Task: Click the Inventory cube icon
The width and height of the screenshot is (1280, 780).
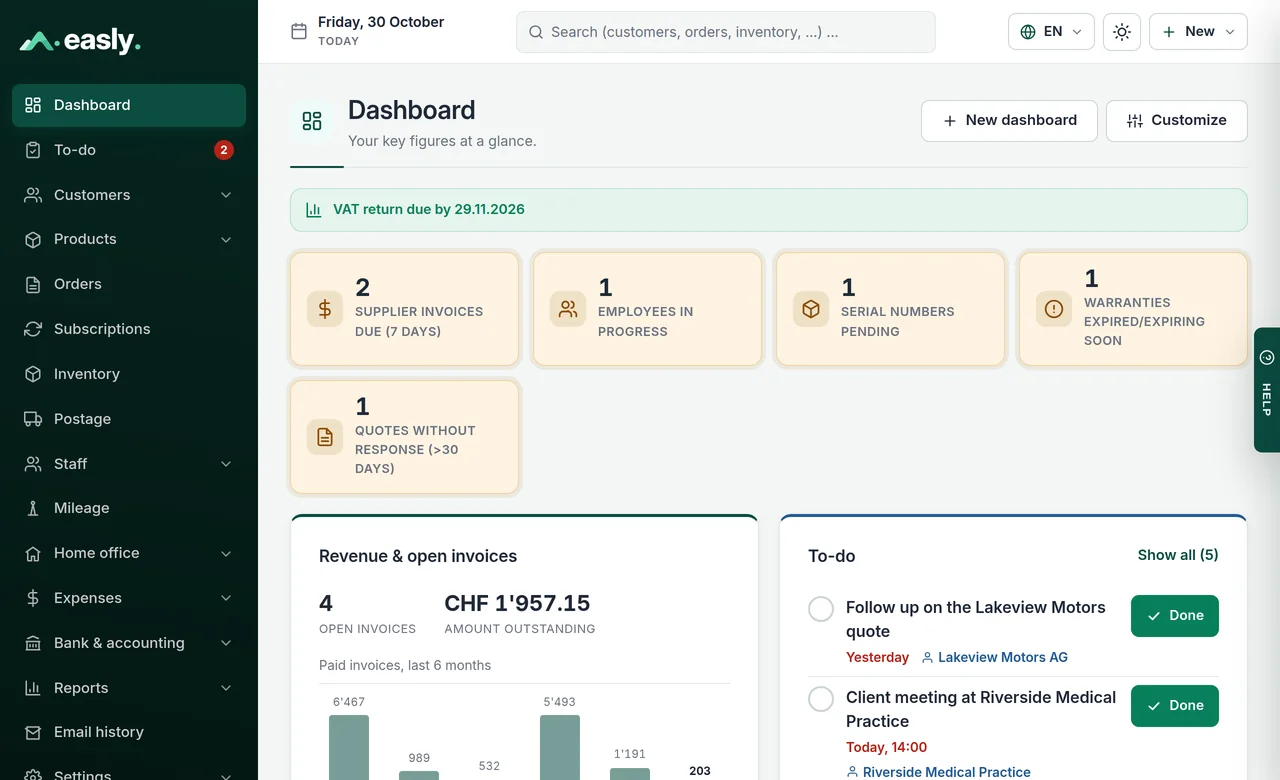Action: tap(33, 374)
